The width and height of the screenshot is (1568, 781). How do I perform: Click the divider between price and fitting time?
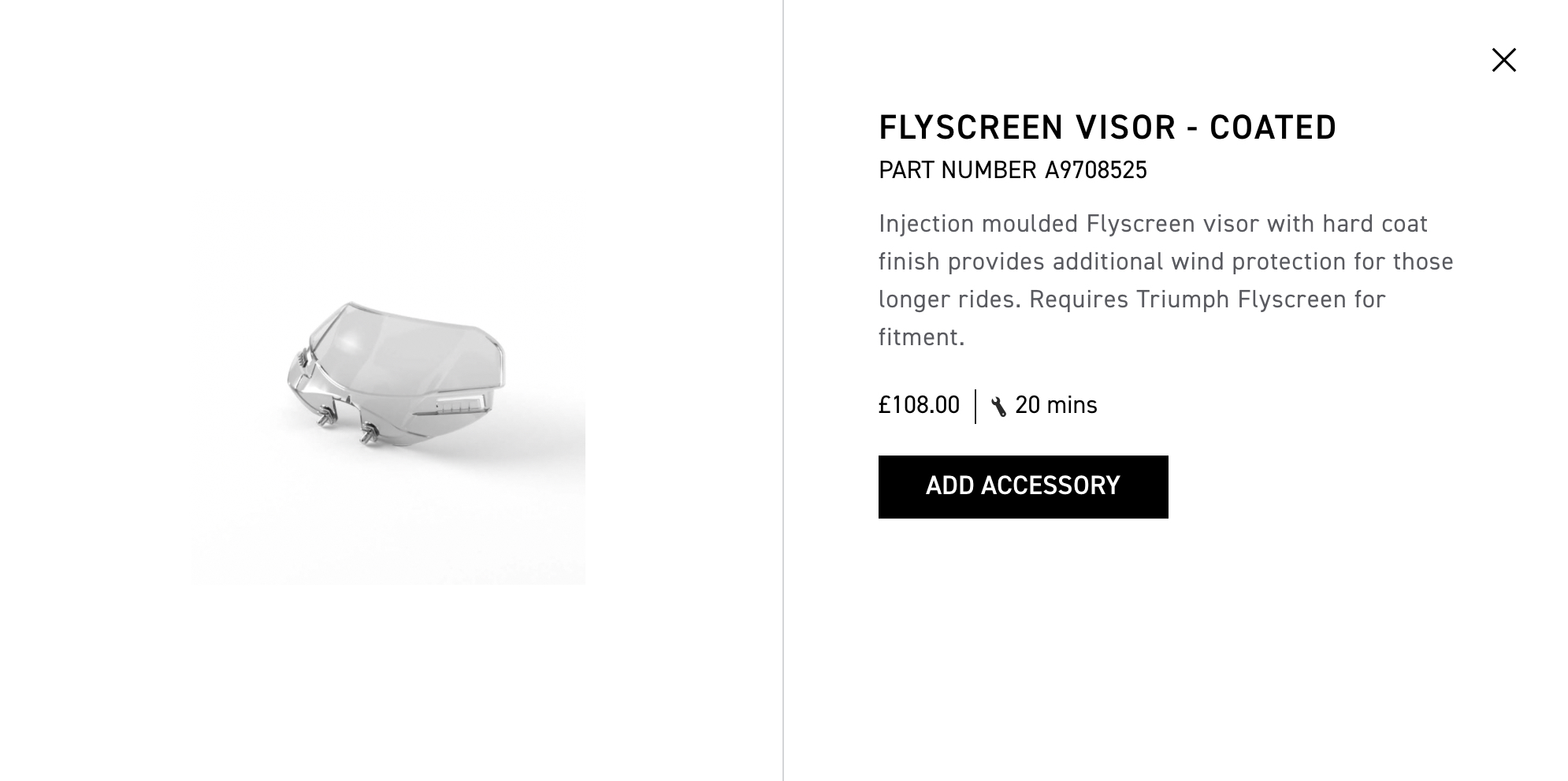975,407
